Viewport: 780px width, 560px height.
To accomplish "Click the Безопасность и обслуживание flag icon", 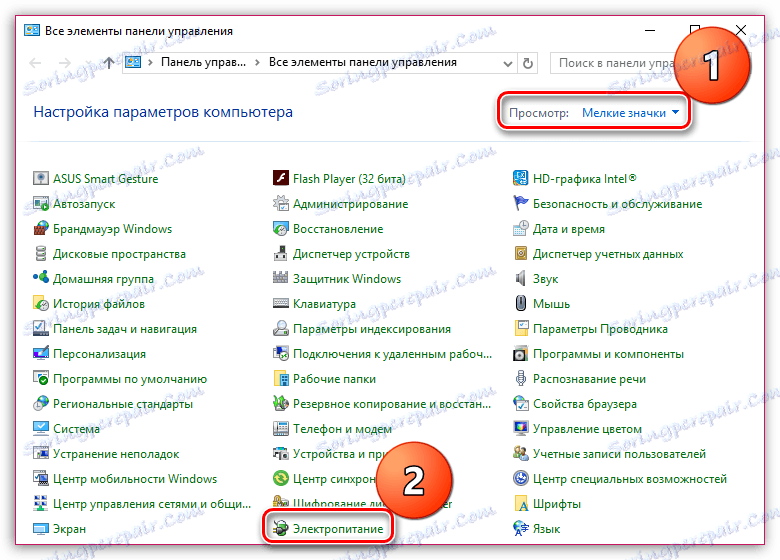I will 520,203.
